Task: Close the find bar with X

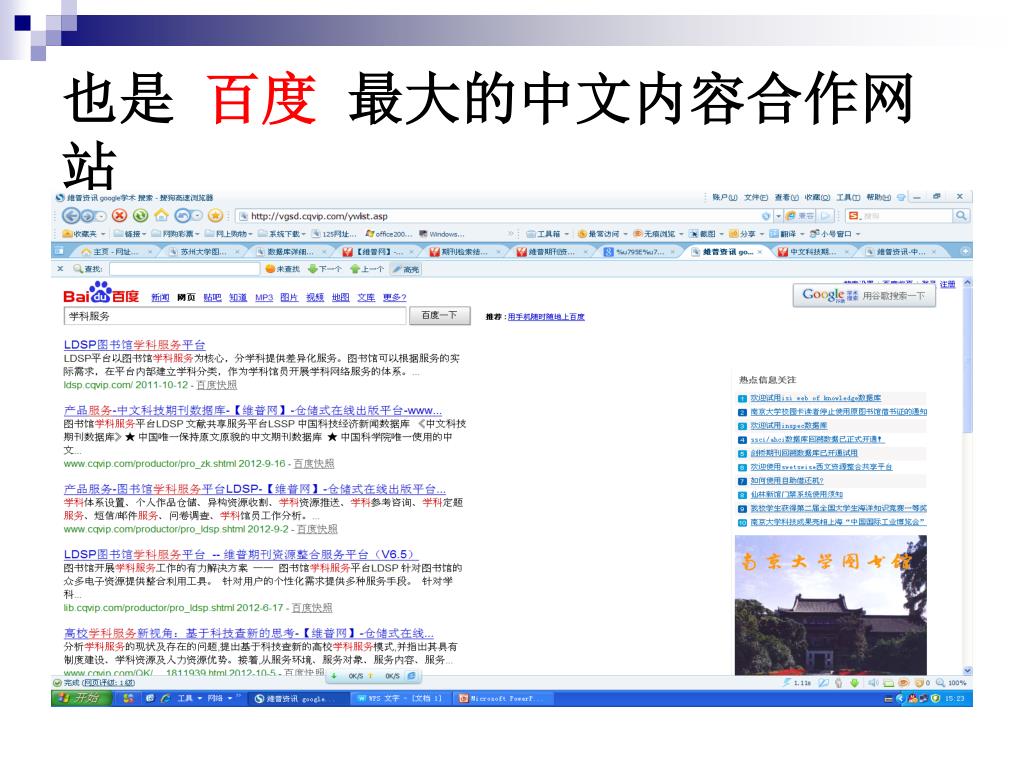Action: 60,268
